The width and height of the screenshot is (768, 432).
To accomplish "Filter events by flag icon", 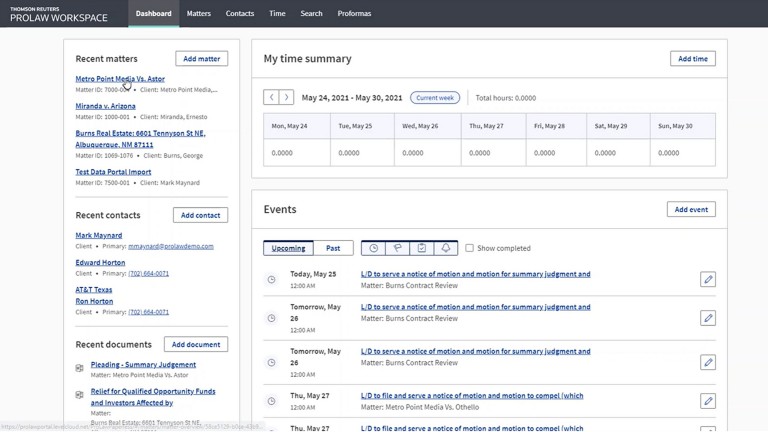I will 397,248.
